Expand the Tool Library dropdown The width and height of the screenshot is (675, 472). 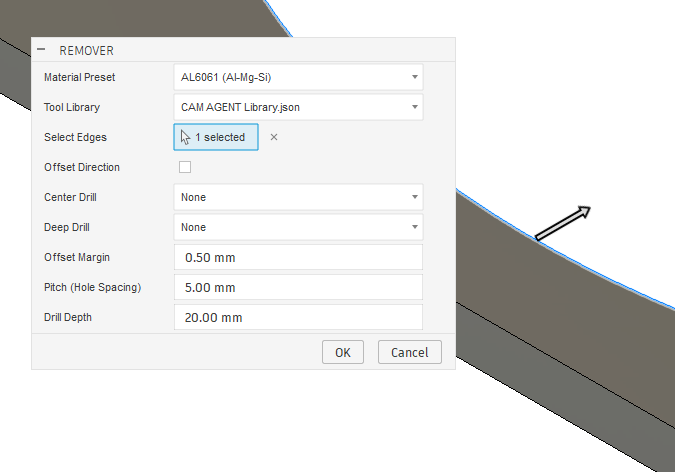click(x=298, y=107)
